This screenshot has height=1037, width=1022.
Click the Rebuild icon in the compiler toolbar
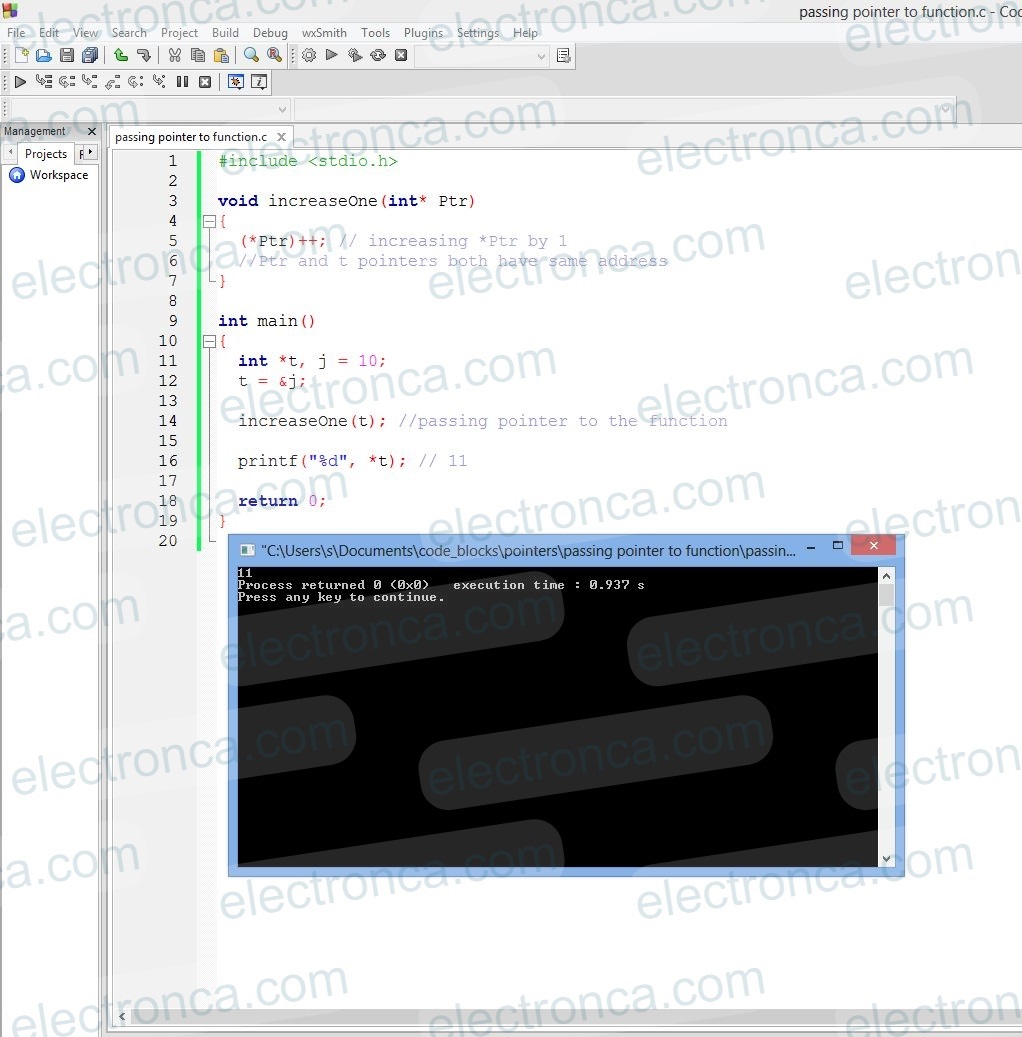[378, 56]
